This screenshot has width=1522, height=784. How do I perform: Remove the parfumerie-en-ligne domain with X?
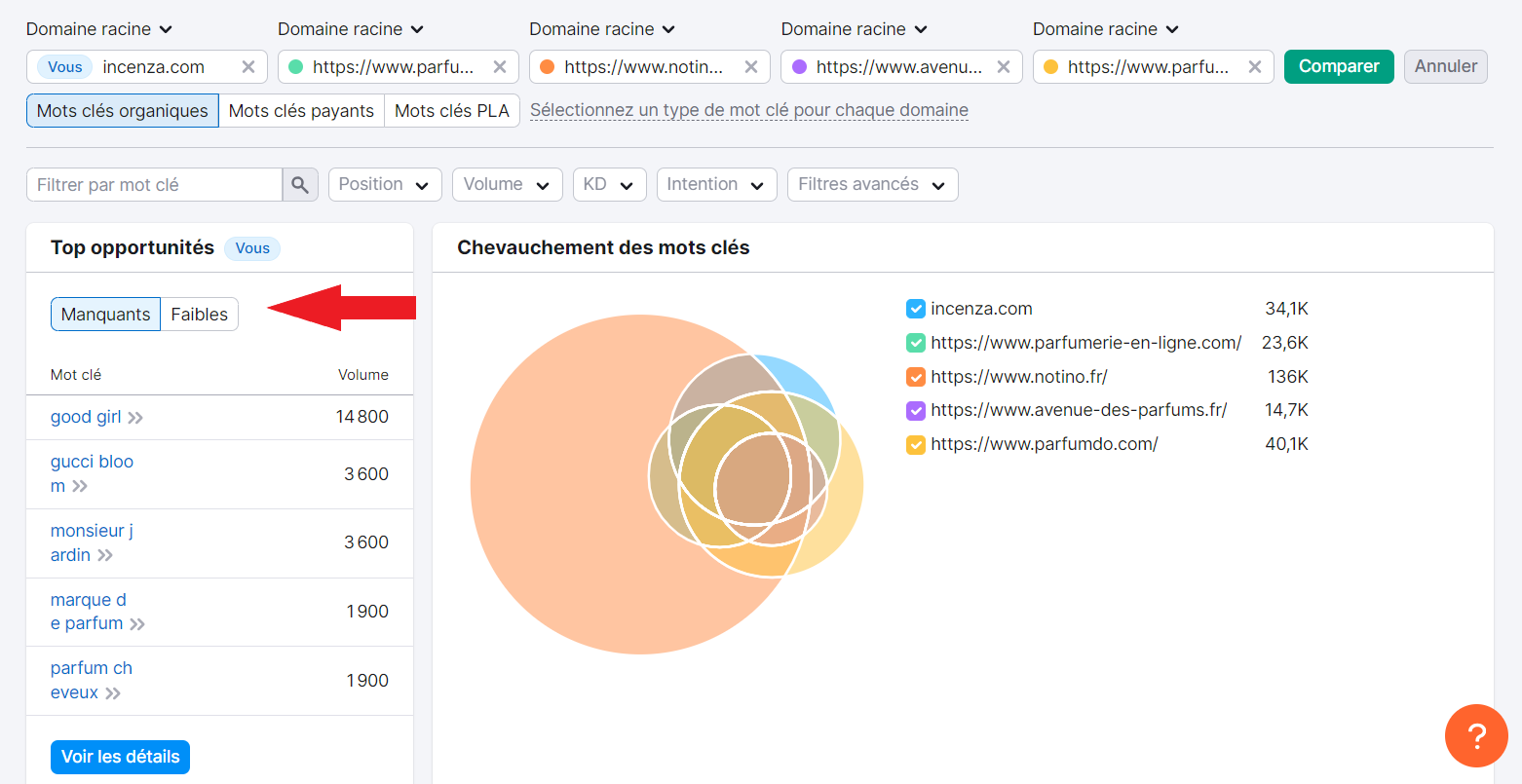pyautogui.click(x=500, y=67)
